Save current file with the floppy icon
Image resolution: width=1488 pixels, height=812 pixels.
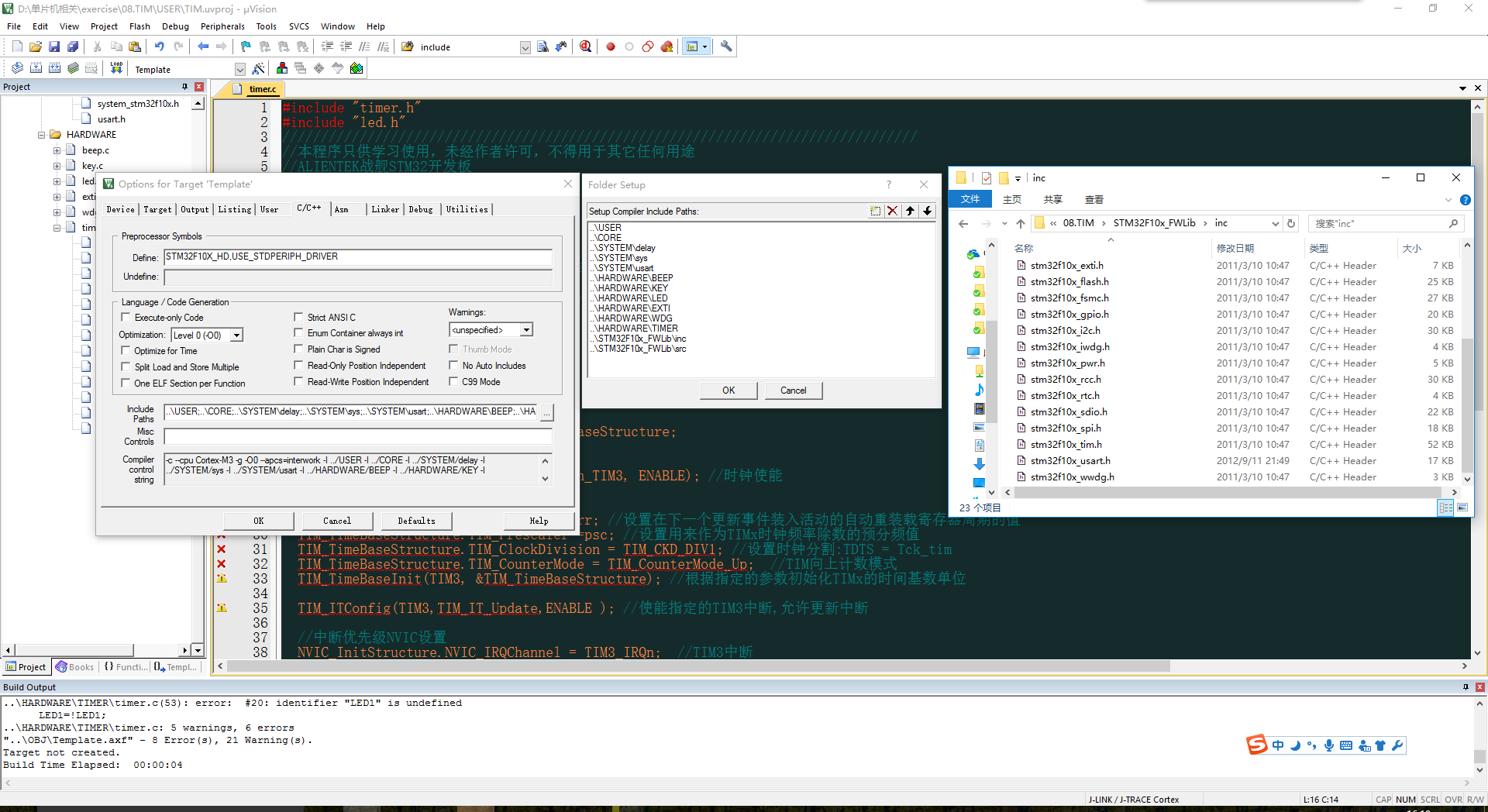coord(54,47)
